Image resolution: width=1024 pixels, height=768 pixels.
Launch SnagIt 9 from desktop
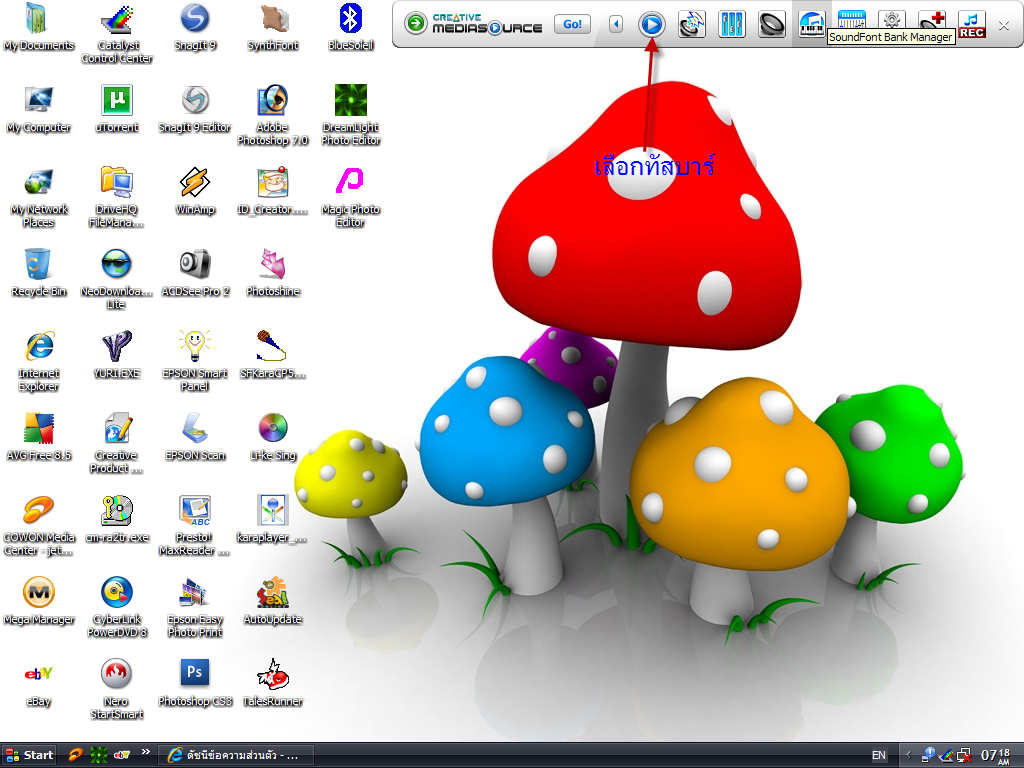195,27
